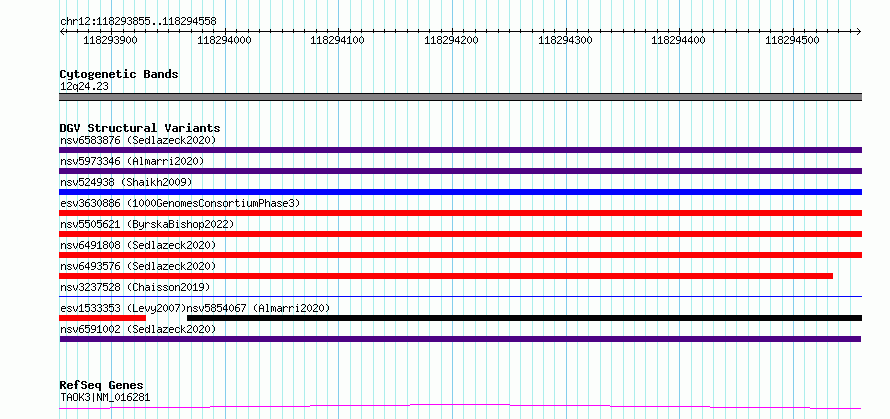
Task: Select the short red esv1533353 bar
Action: coord(103,318)
